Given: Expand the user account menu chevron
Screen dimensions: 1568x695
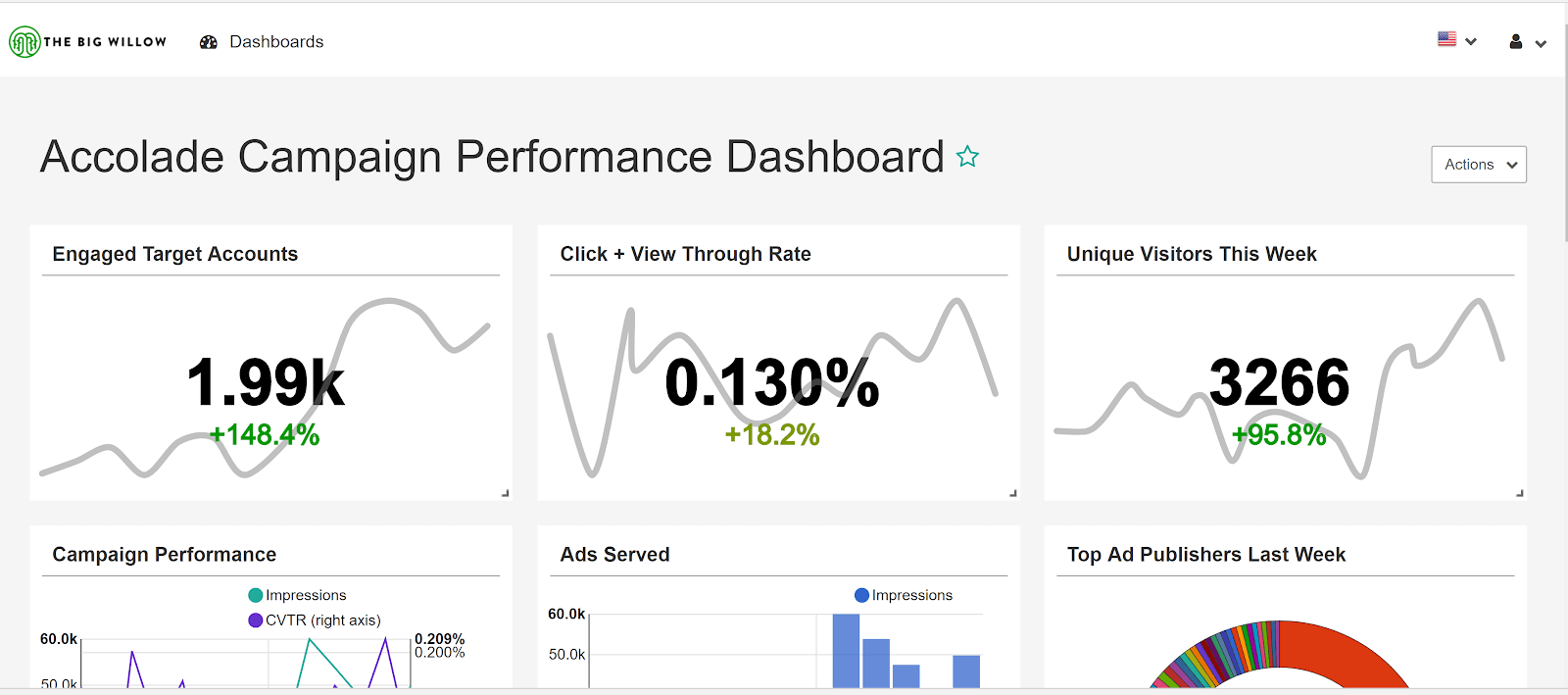Looking at the screenshot, I should pyautogui.click(x=1541, y=44).
